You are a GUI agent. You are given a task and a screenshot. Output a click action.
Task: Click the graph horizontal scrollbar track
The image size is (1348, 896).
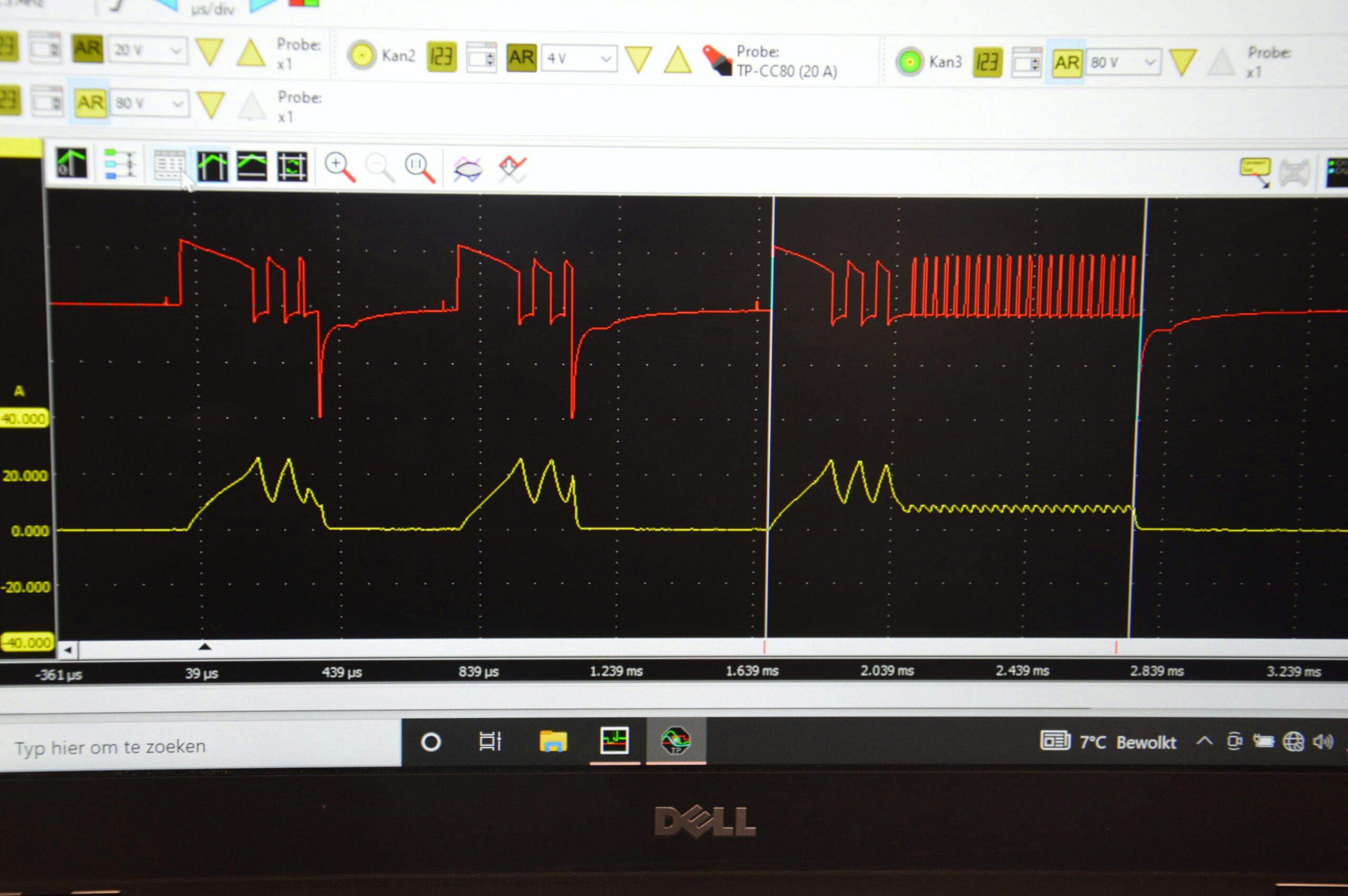click(712, 648)
